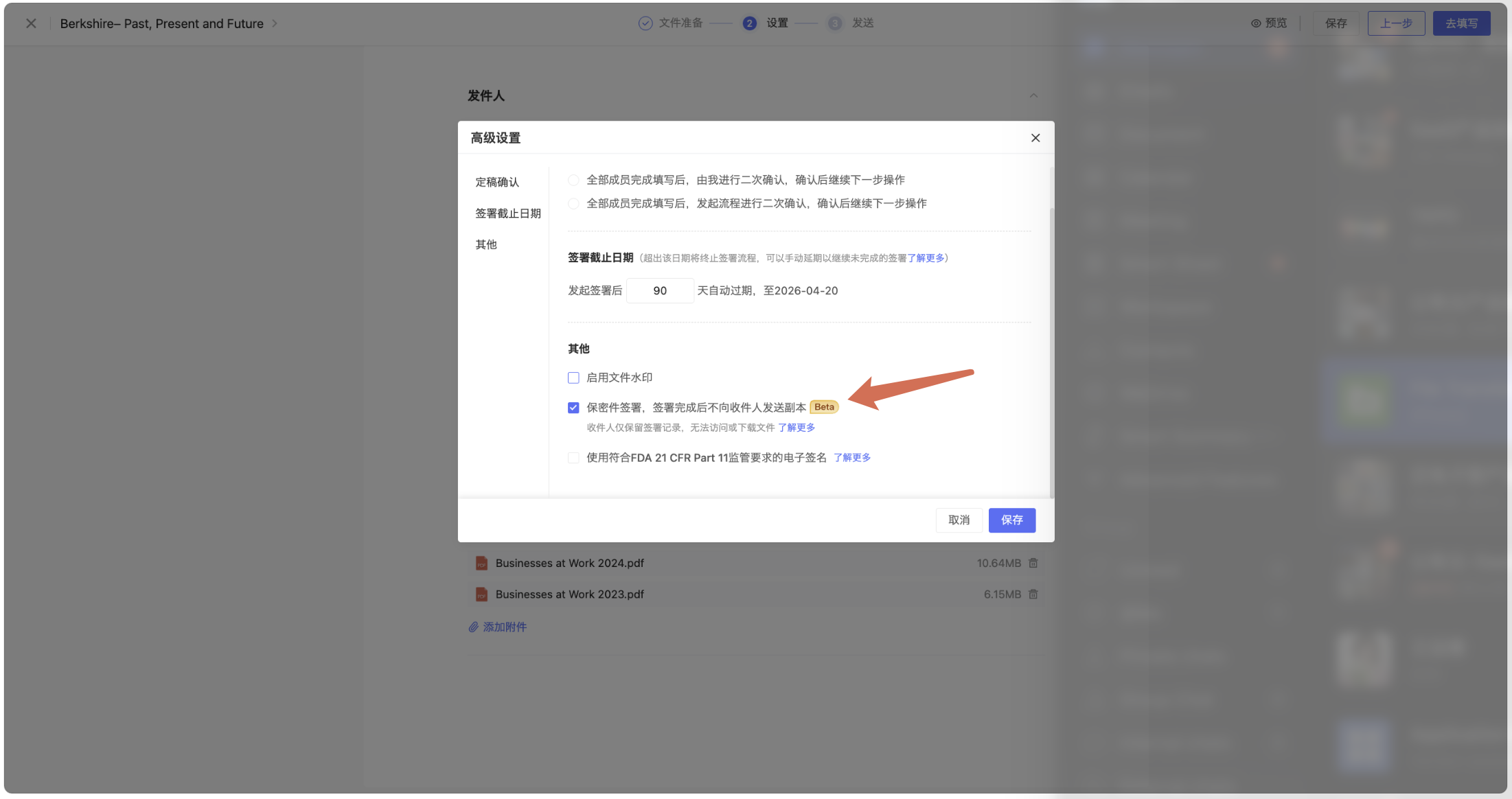
Task: Click the delete icon for Businesses at Work 2024.pdf
Action: pos(1033,563)
